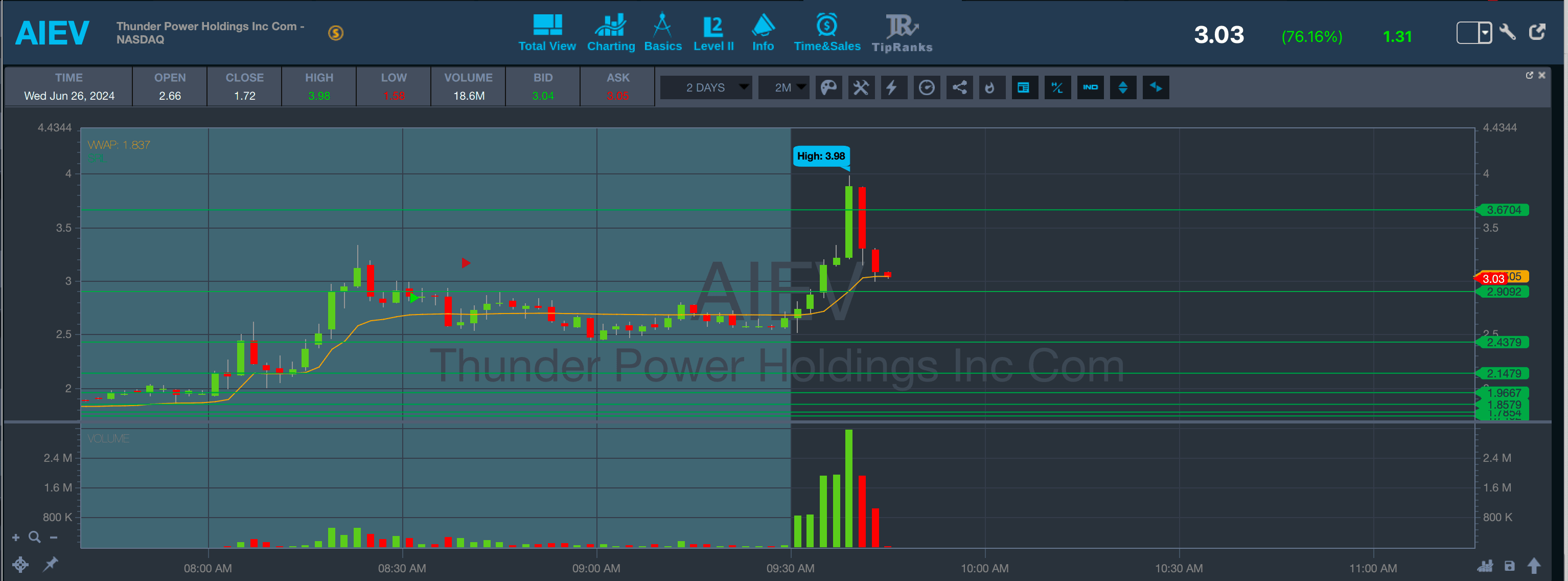This screenshot has height=581, width=1568.
Task: Switch to the Level II view
Action: click(713, 33)
